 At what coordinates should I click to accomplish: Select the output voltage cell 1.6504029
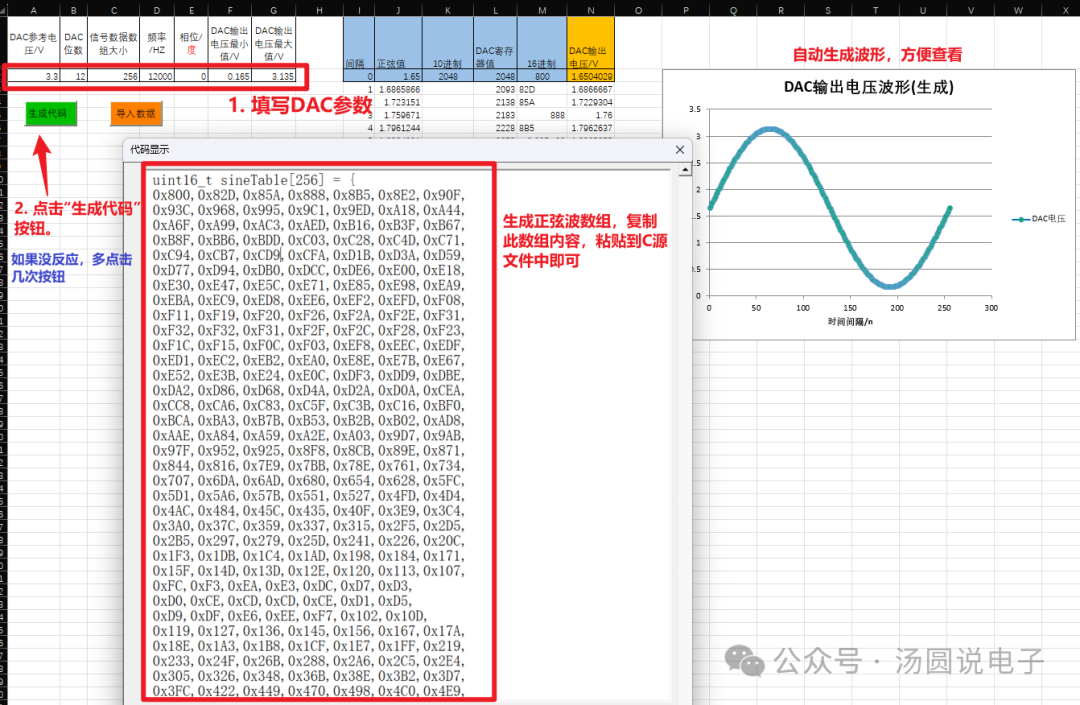pyautogui.click(x=591, y=76)
